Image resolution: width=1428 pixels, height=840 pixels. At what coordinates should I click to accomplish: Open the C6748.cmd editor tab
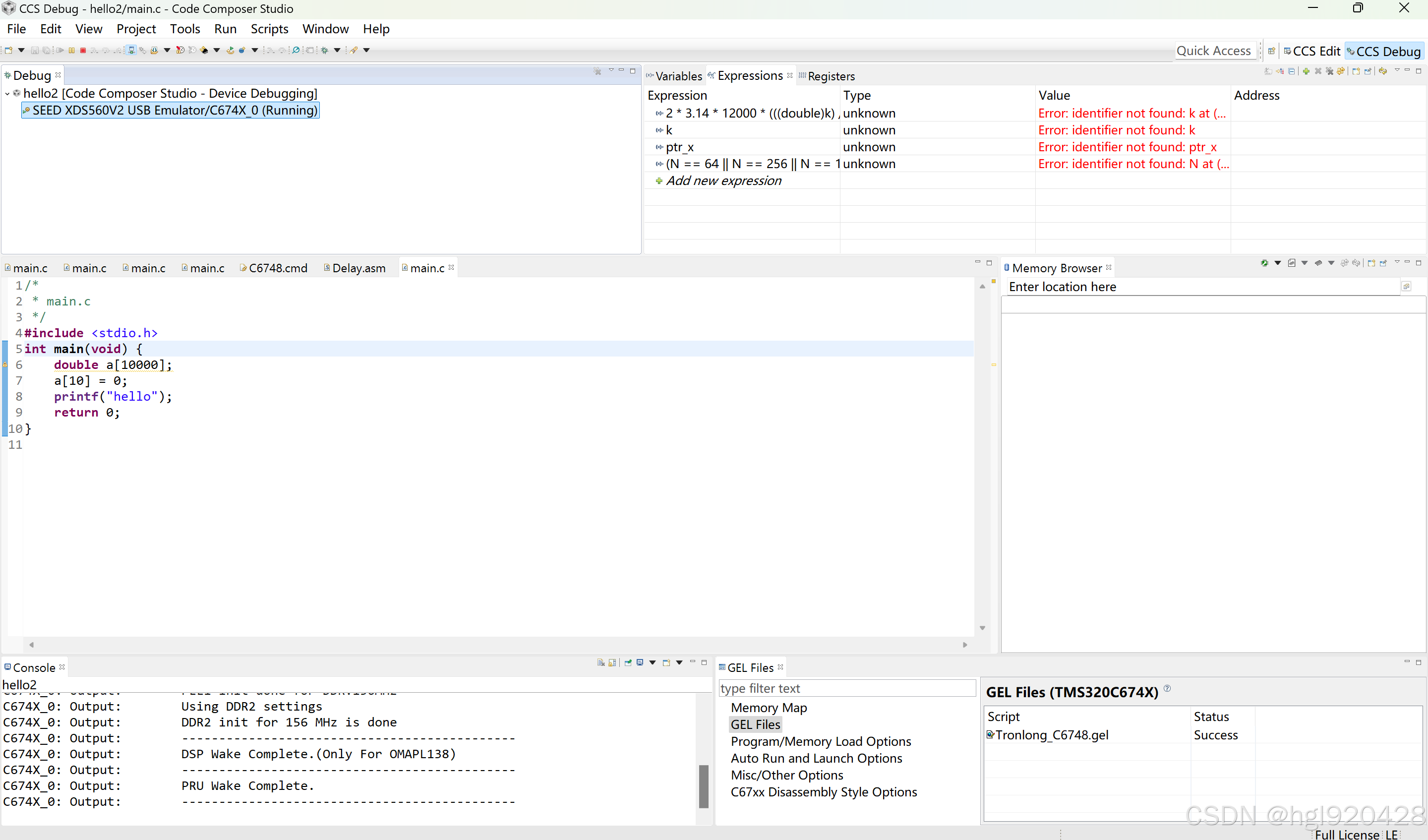pyautogui.click(x=273, y=268)
